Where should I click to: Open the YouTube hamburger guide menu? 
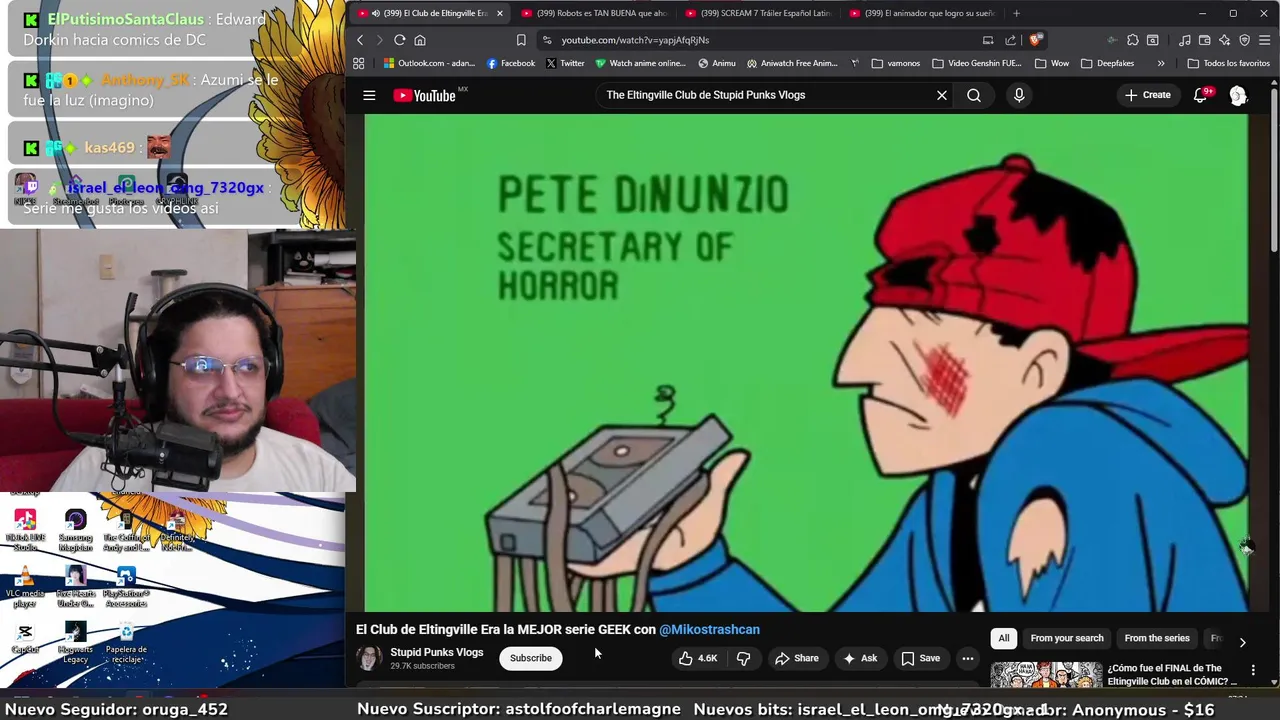coord(369,95)
